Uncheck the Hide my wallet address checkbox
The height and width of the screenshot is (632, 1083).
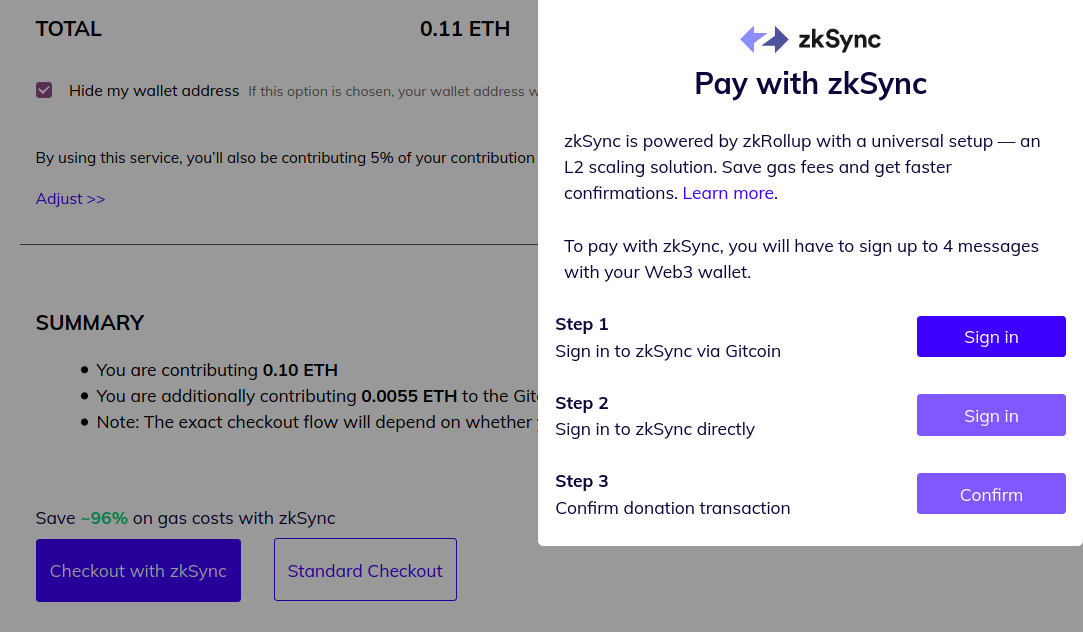pos(44,90)
